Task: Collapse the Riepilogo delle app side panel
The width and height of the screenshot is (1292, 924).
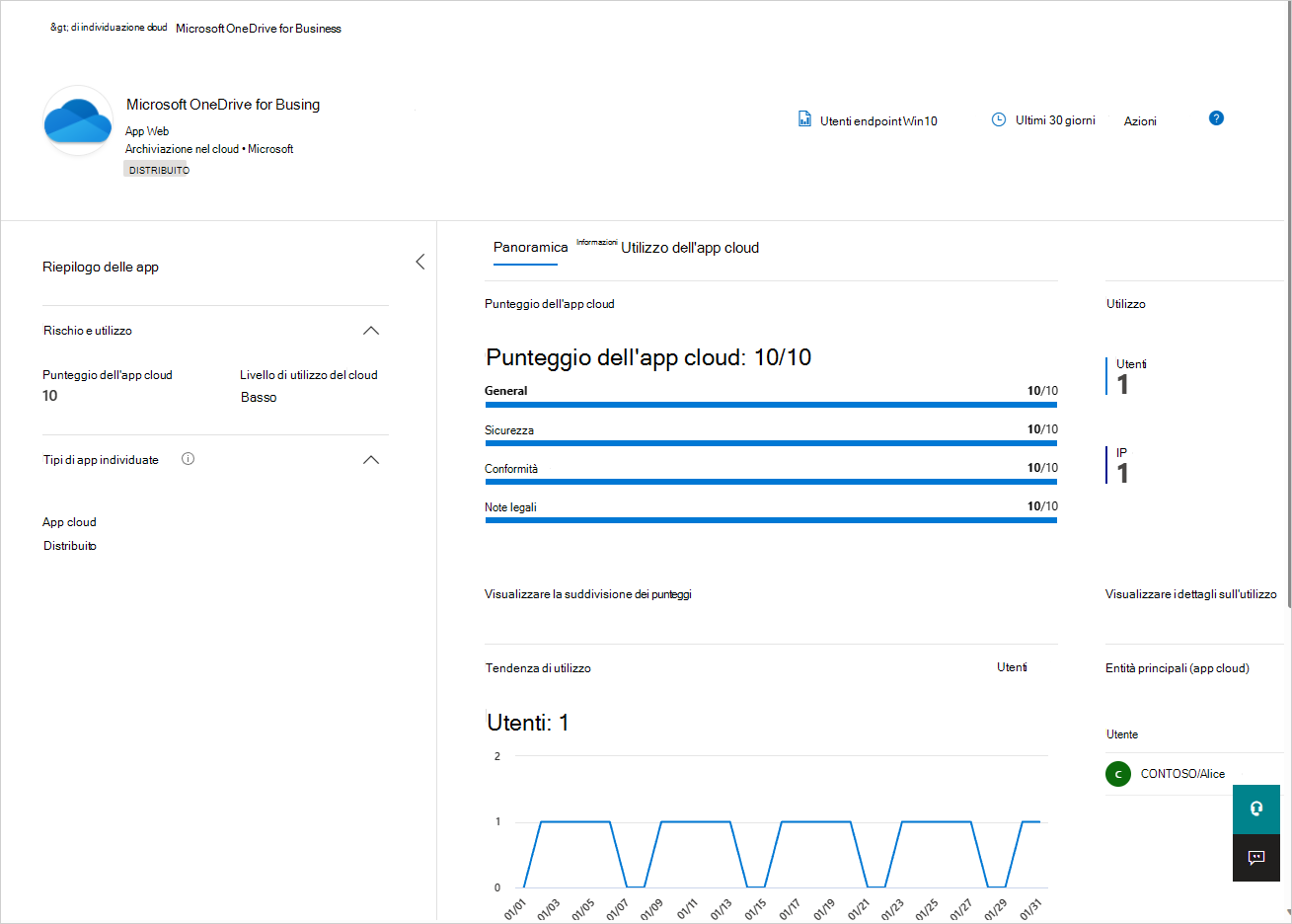Action: click(x=420, y=262)
